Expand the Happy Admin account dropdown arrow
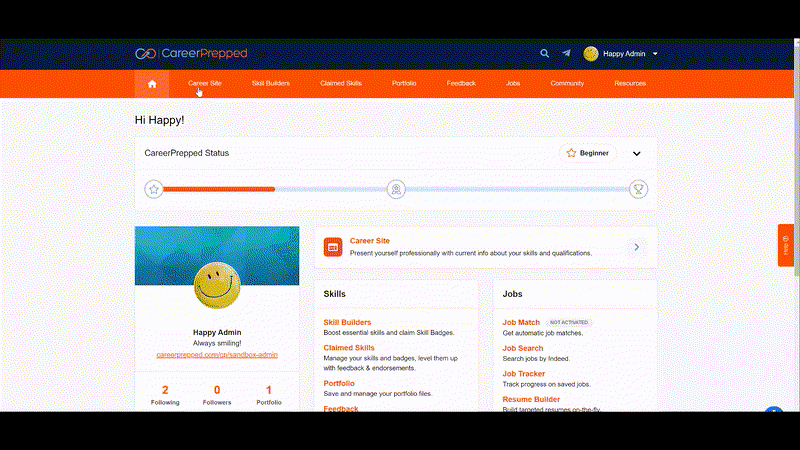Screen dimensions: 800x450 point(655,54)
